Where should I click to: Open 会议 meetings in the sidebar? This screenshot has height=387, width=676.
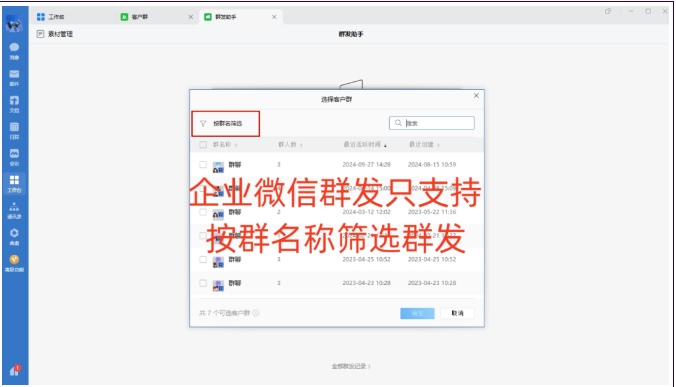[x=14, y=157]
